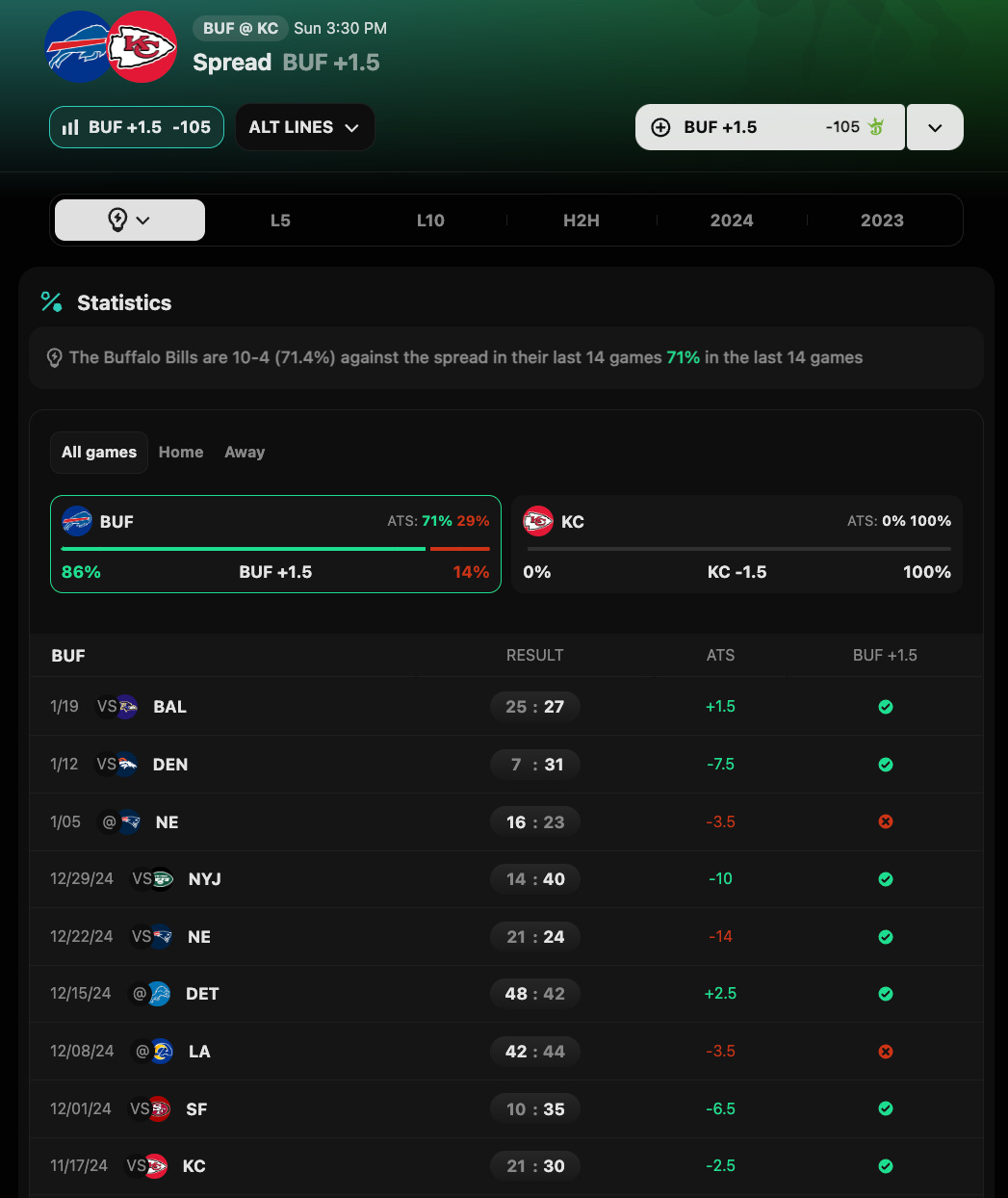Click the Patriots logo in 12/22/24 NE row
The height and width of the screenshot is (1198, 1008).
pyautogui.click(x=162, y=937)
